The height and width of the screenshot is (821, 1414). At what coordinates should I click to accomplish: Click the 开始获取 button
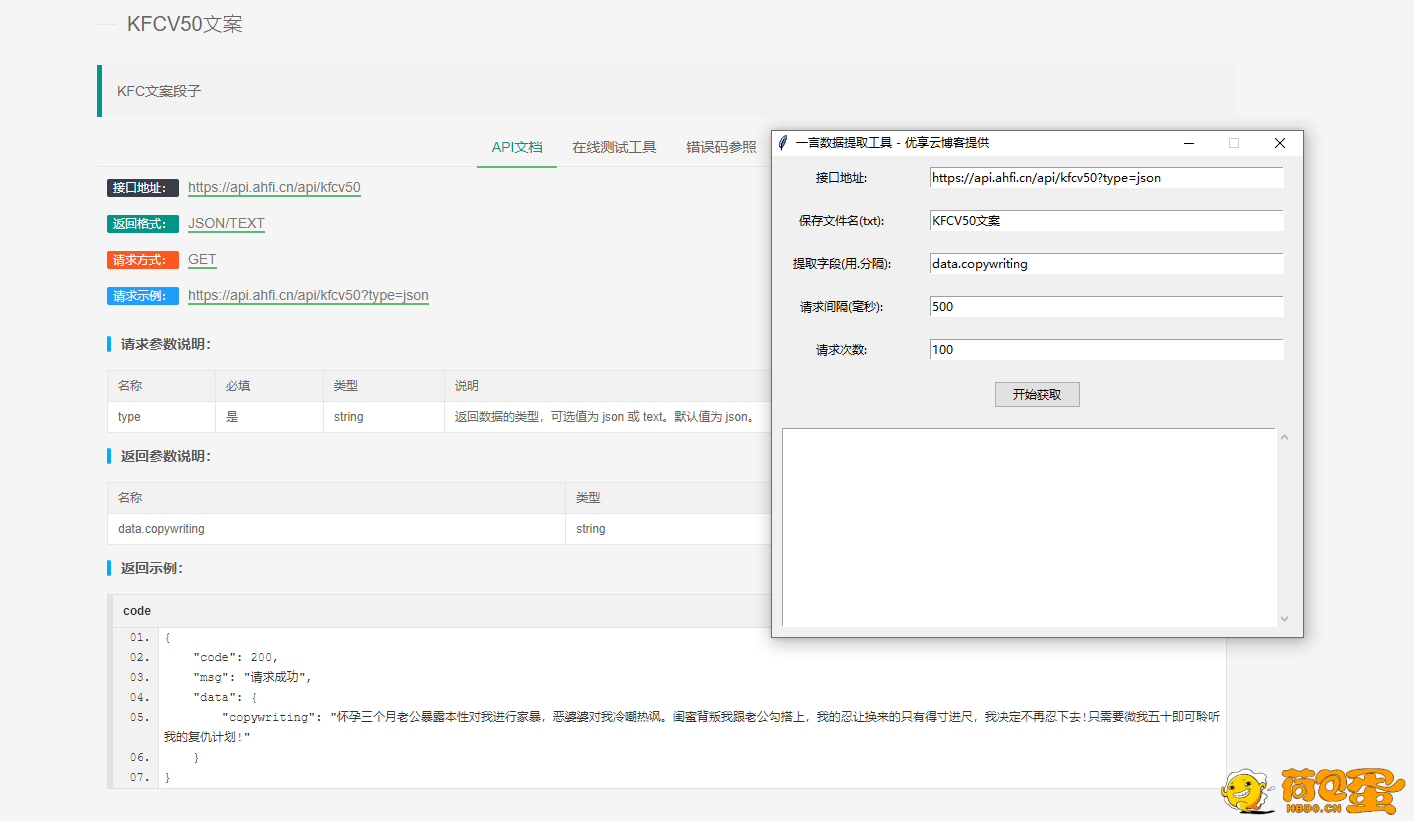coord(1037,394)
